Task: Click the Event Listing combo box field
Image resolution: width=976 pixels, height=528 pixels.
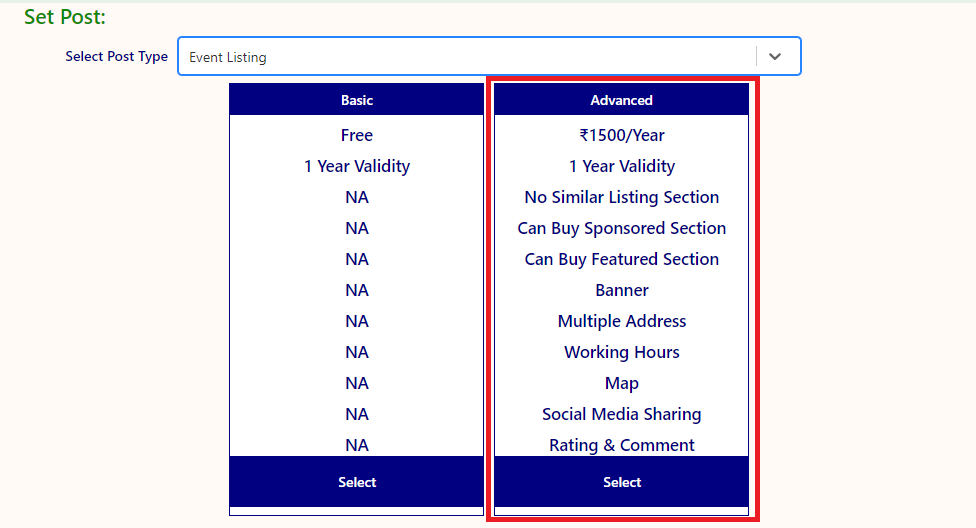Action: point(465,57)
